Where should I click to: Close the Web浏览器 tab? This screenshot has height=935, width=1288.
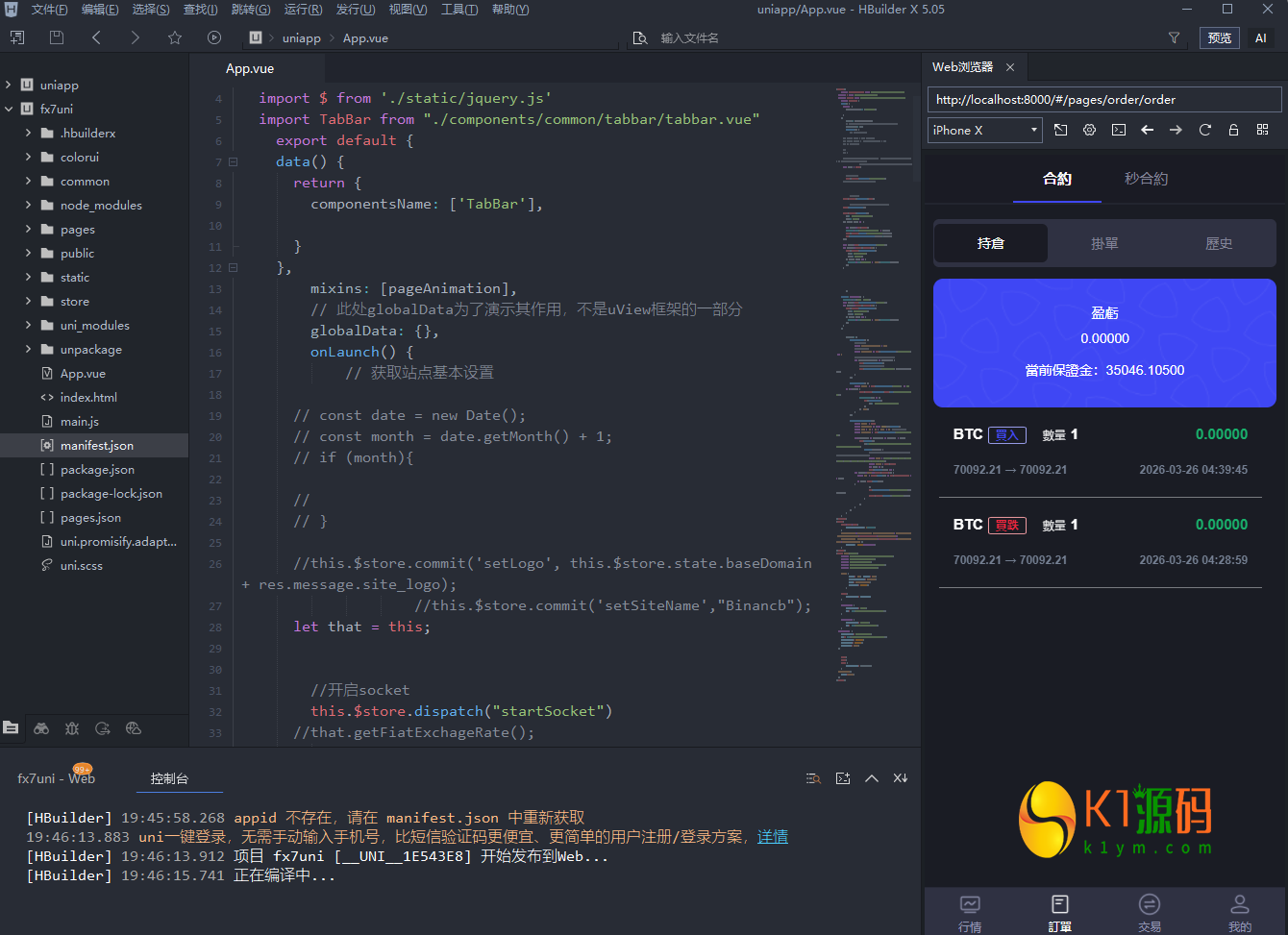(1010, 67)
